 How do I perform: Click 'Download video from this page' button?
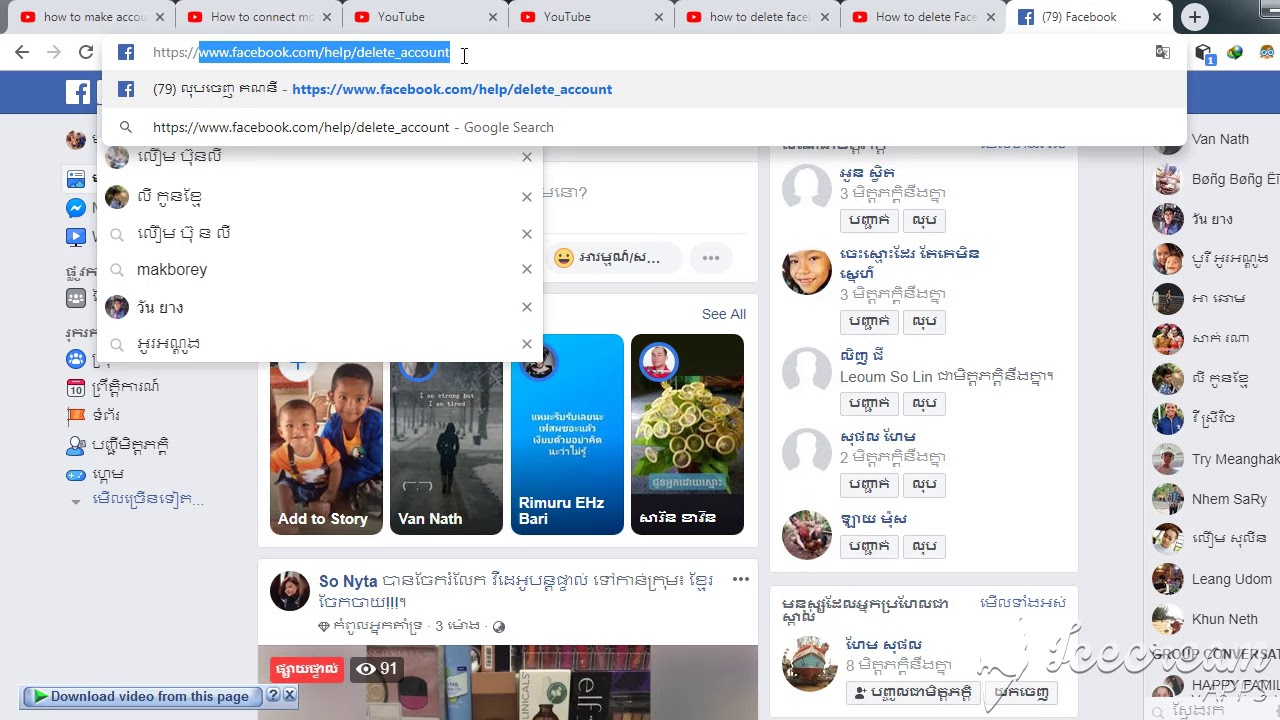coord(141,696)
